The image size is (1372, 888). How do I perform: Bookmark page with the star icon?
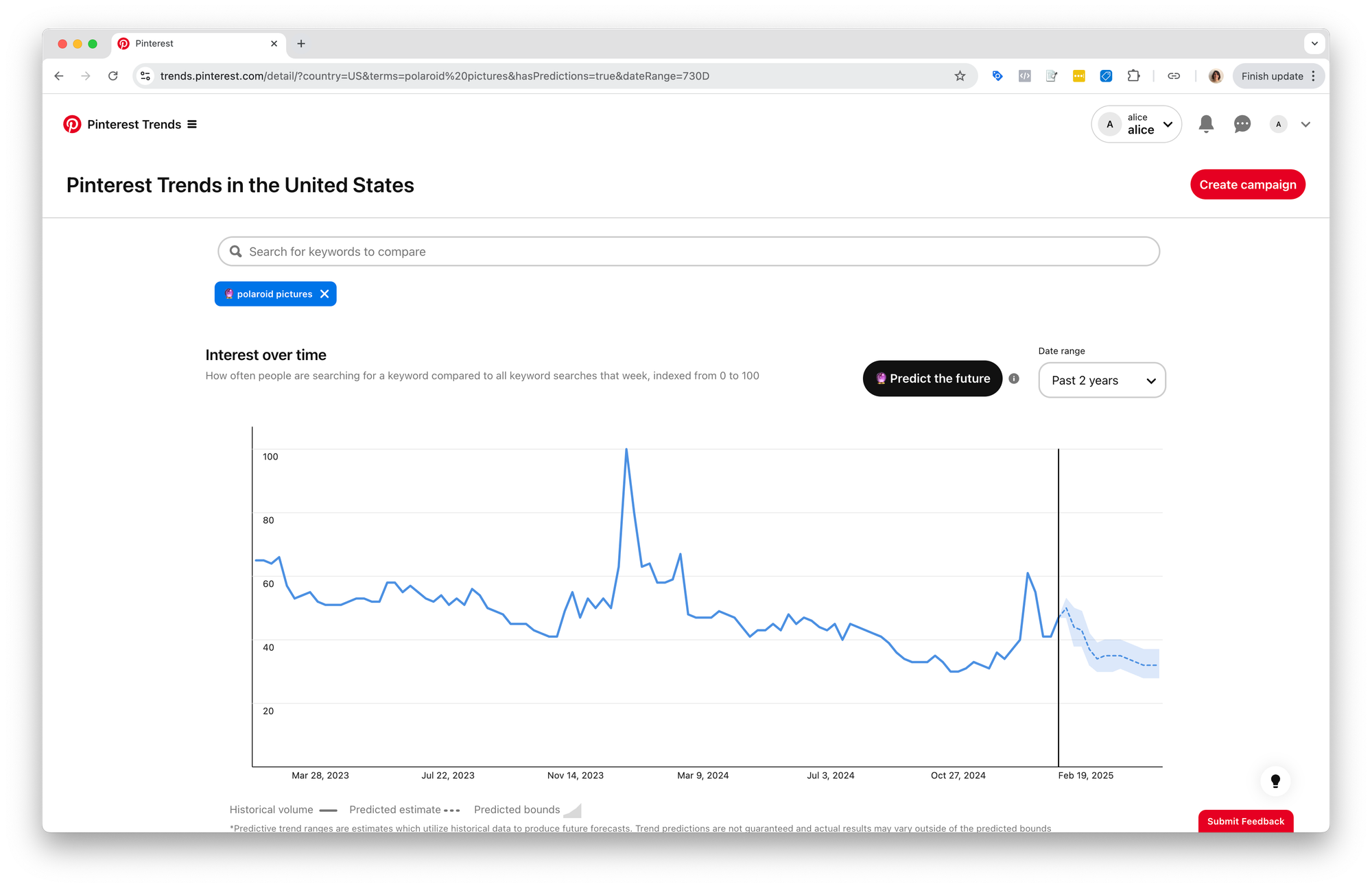[x=960, y=76]
